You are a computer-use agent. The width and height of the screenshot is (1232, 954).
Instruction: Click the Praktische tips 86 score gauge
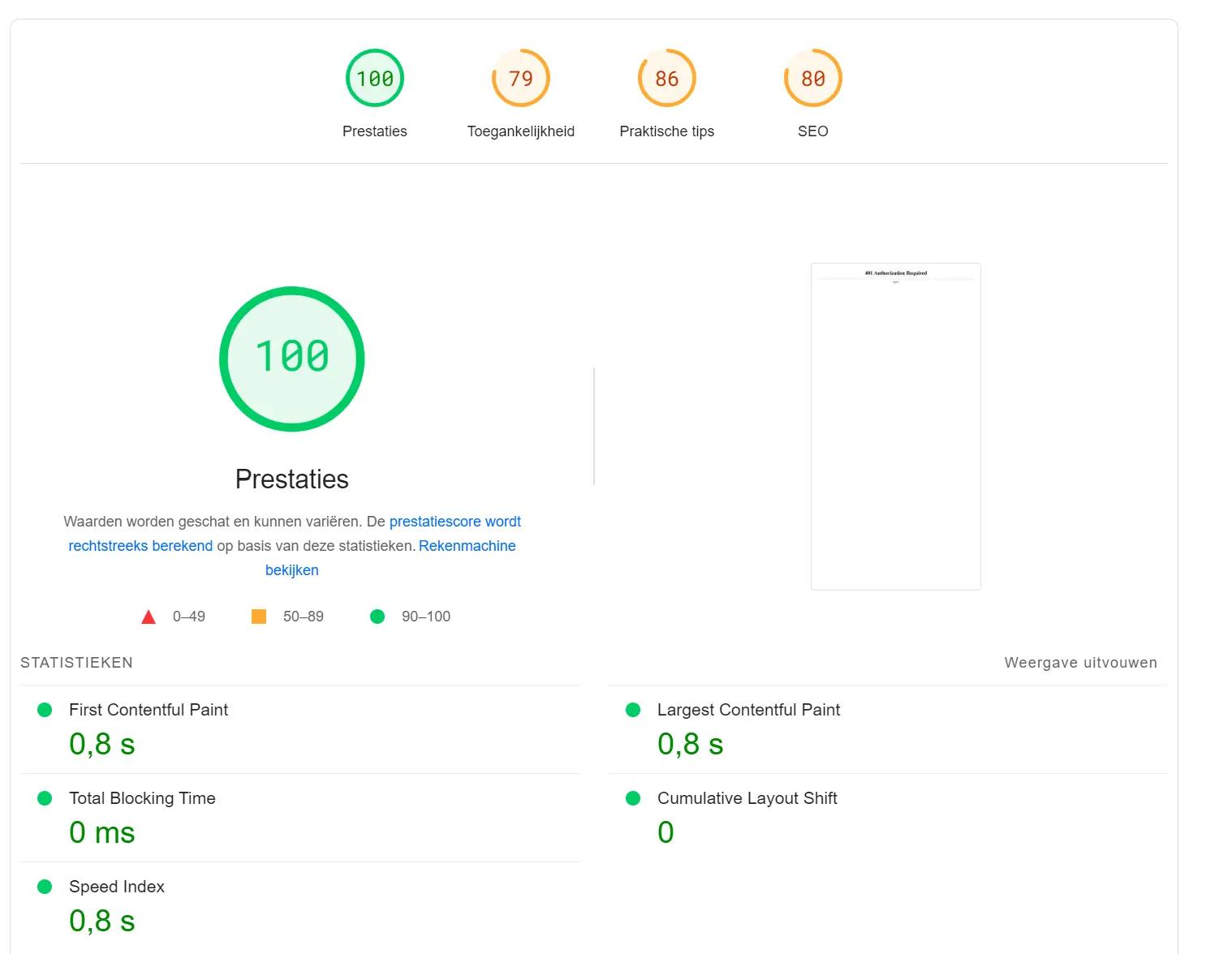(x=666, y=79)
